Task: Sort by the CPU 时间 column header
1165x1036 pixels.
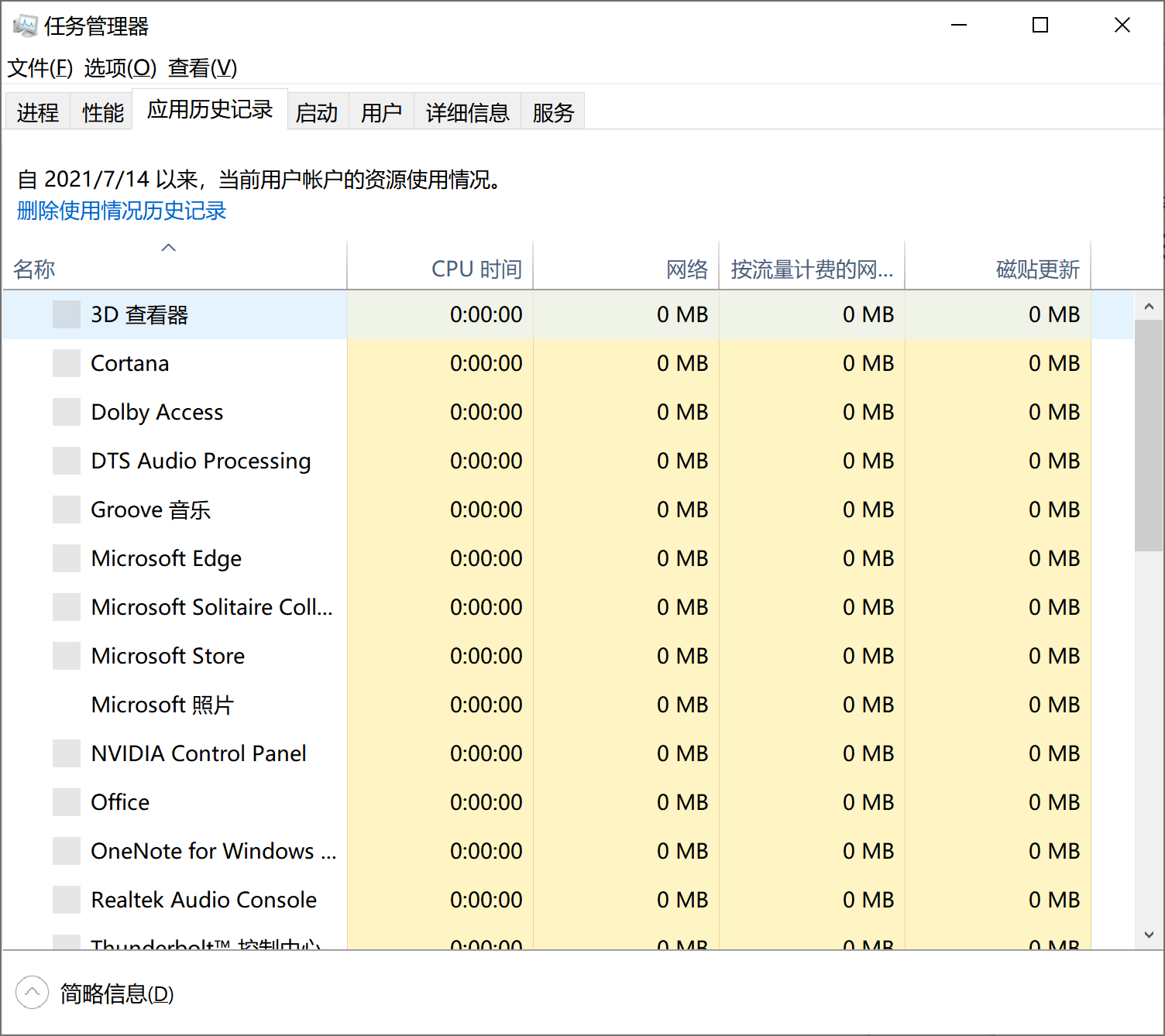Action: [x=441, y=266]
